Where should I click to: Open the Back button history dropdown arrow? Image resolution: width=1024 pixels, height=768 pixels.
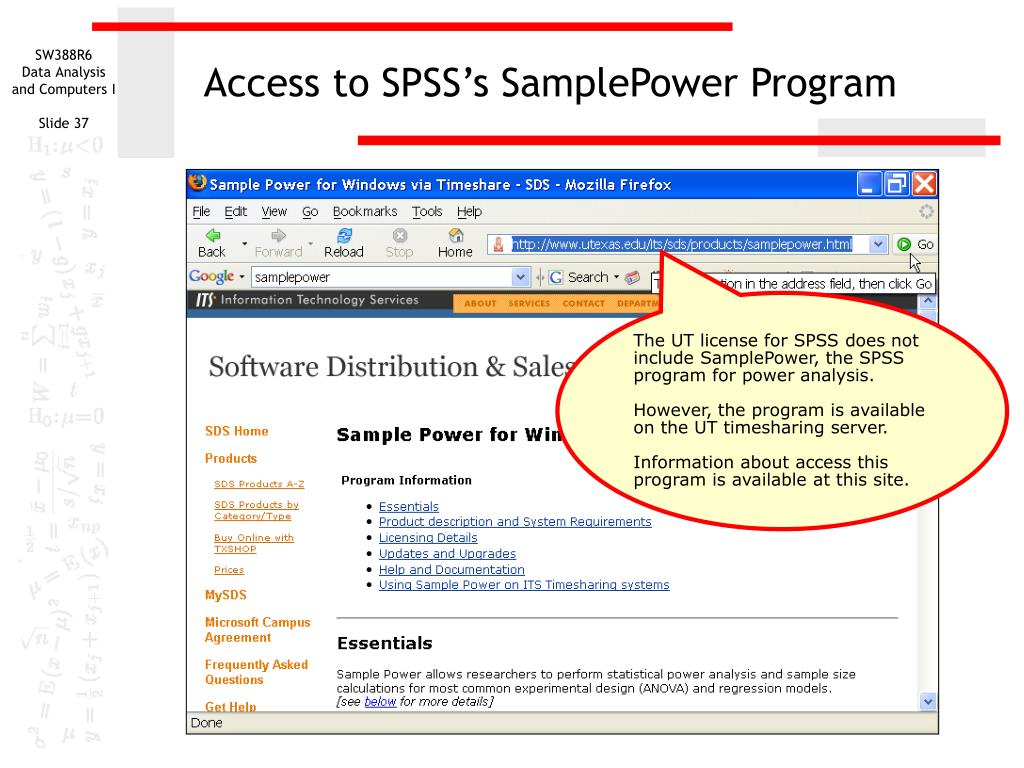pyautogui.click(x=245, y=244)
